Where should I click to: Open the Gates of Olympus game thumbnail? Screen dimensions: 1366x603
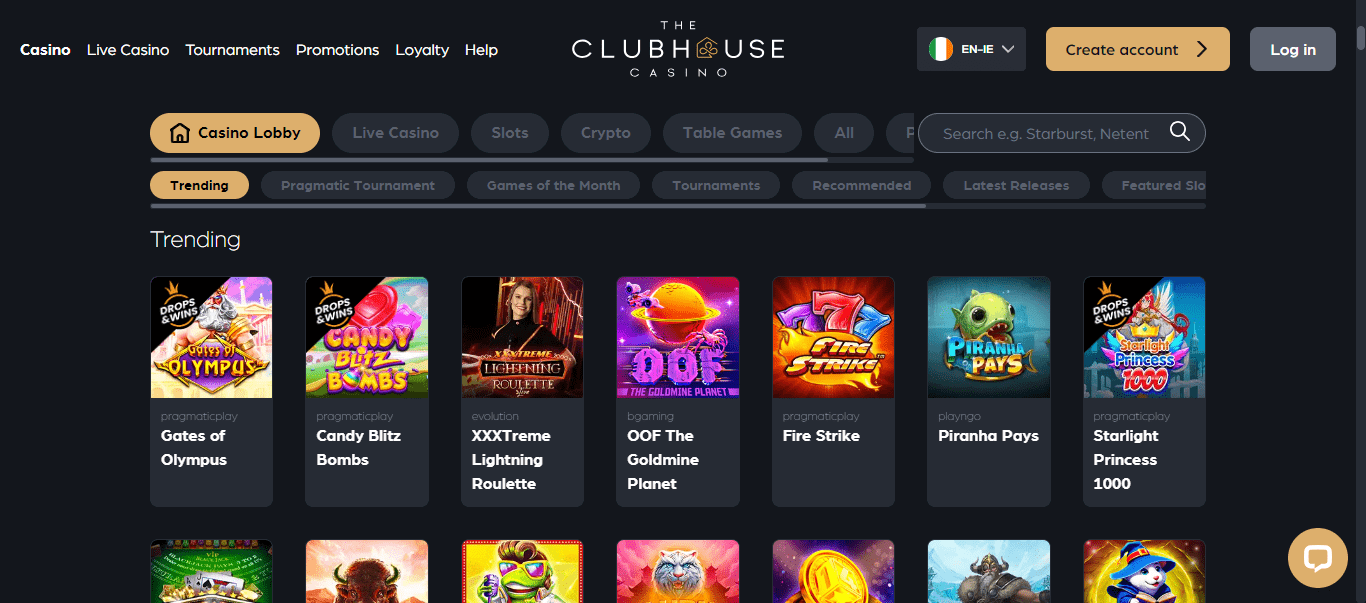[x=211, y=338]
